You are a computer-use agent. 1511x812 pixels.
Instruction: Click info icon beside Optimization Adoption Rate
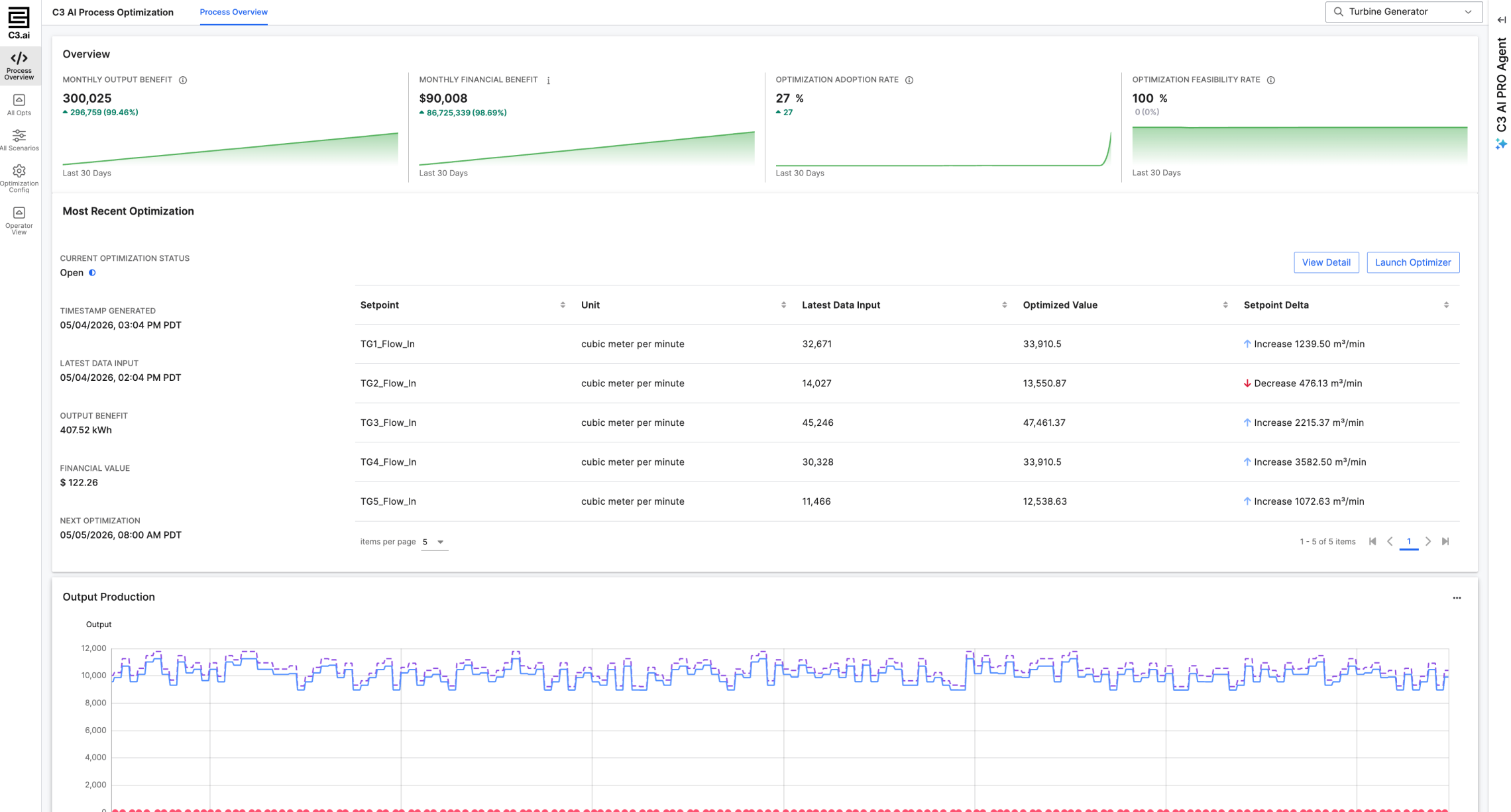(x=909, y=80)
